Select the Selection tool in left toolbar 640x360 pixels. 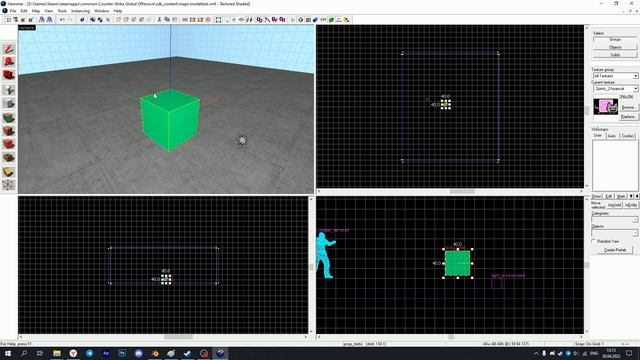[x=9, y=49]
